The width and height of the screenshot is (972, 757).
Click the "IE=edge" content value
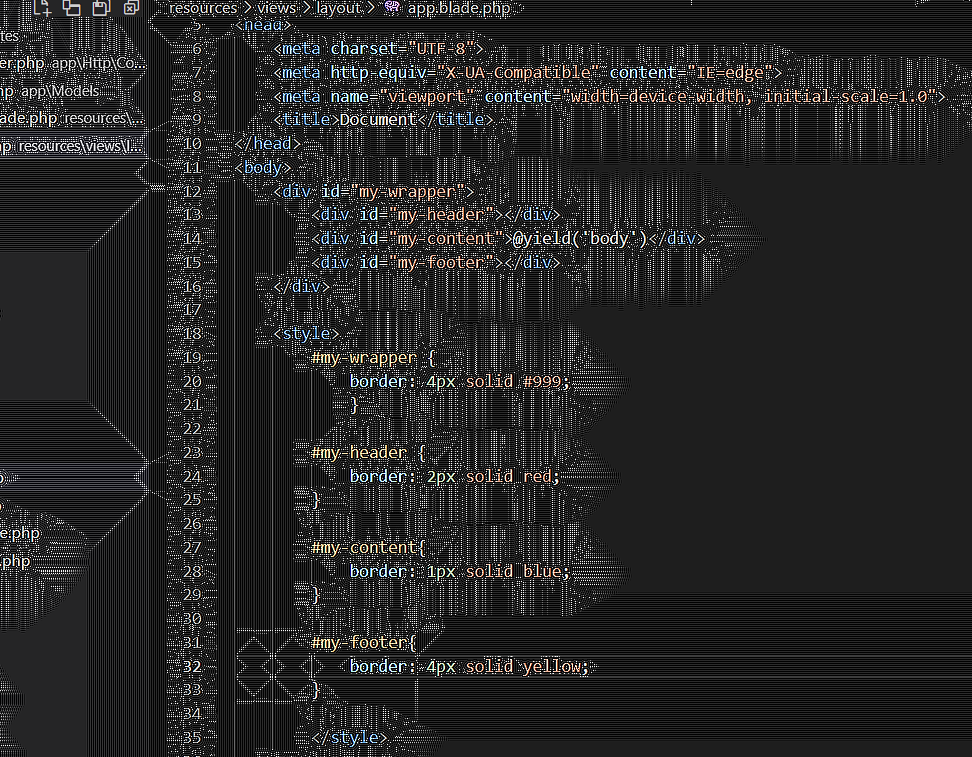[x=730, y=73]
